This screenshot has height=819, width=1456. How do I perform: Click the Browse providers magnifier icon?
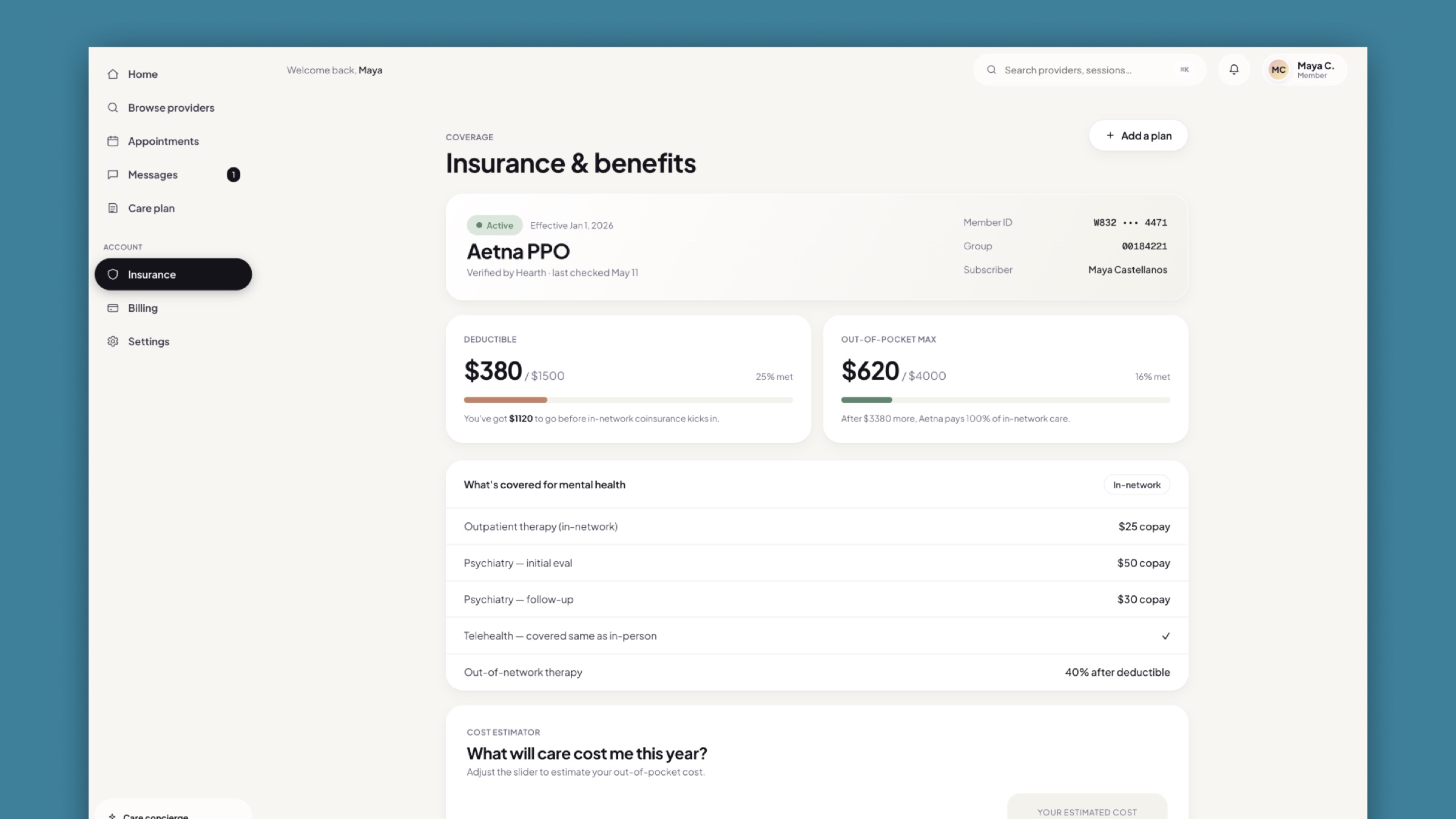(x=113, y=107)
